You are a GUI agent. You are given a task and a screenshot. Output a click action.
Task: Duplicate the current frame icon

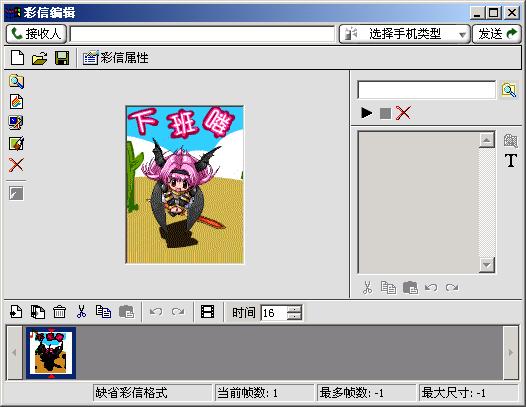click(x=38, y=312)
